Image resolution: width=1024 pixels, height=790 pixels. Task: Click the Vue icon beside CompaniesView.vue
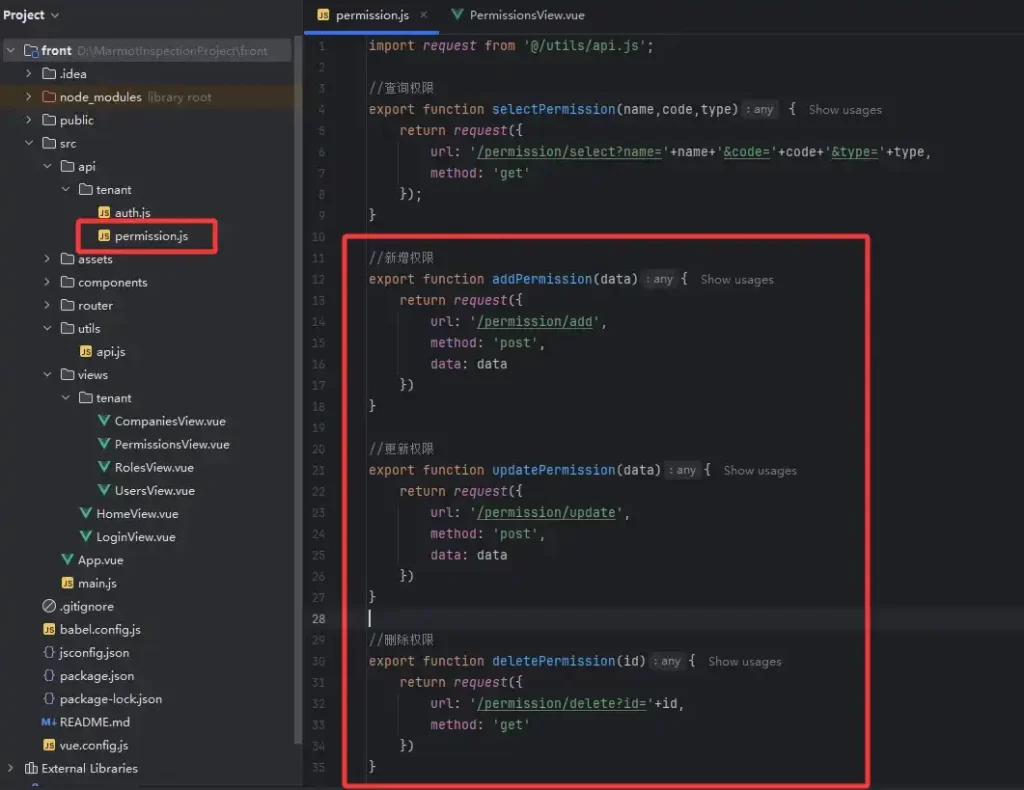click(104, 421)
